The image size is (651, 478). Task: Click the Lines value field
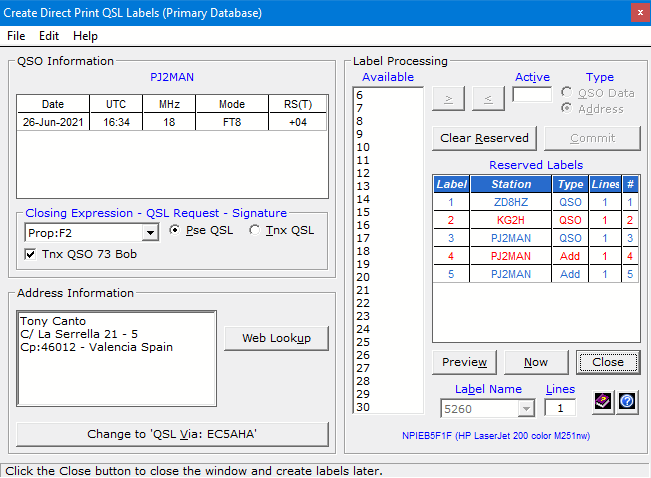[560, 408]
